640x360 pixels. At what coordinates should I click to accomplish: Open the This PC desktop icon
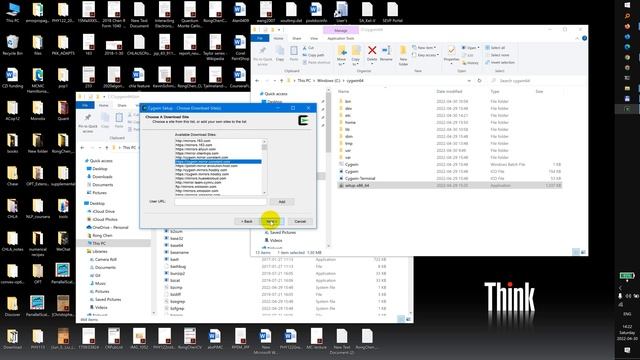point(12,12)
